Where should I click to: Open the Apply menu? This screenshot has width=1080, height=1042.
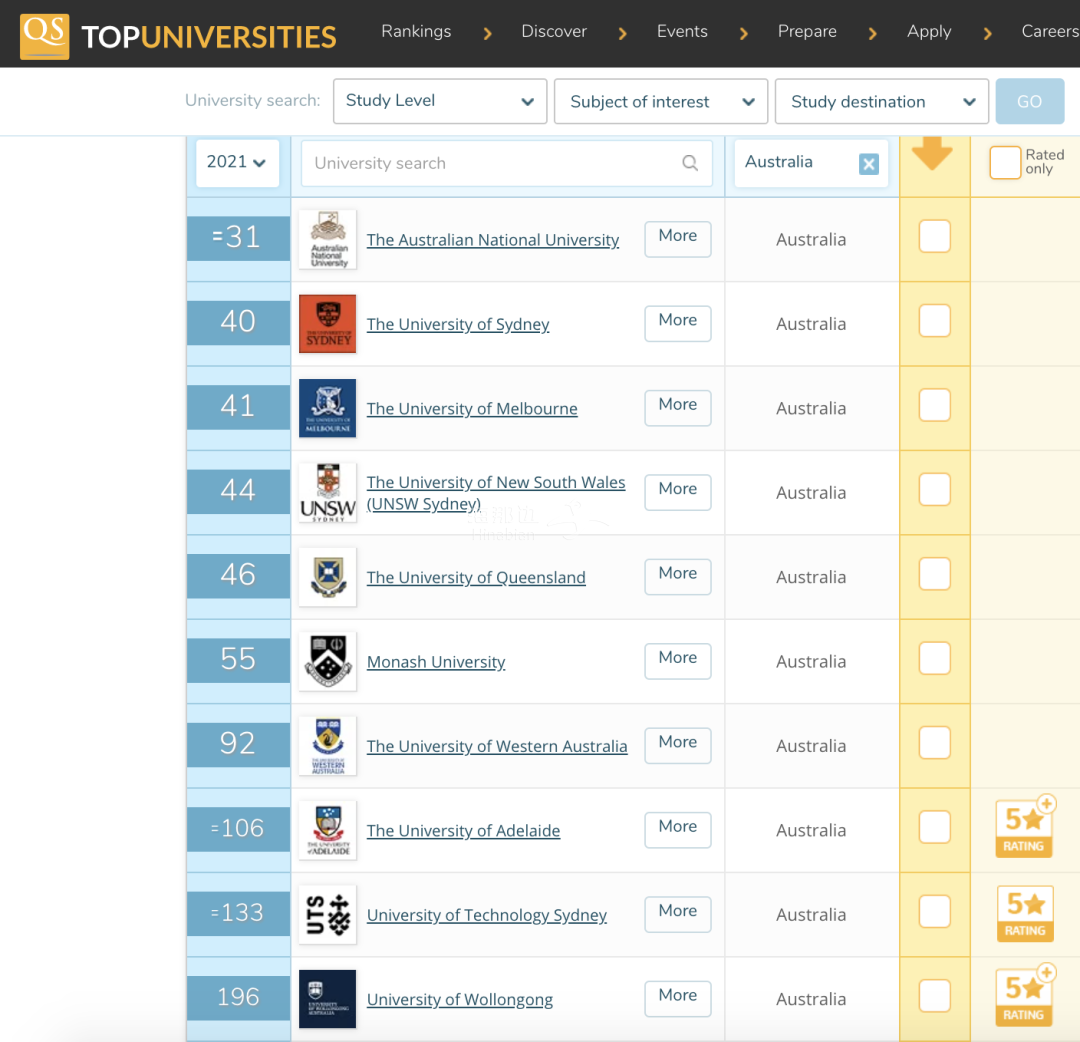[928, 32]
